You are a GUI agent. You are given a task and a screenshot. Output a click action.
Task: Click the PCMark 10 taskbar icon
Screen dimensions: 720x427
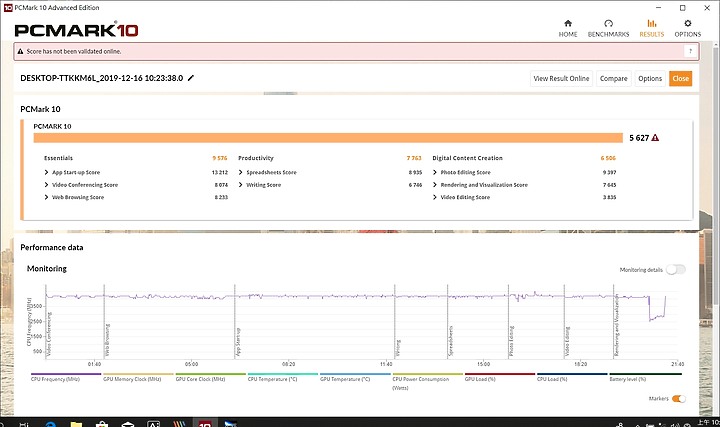click(x=205, y=423)
